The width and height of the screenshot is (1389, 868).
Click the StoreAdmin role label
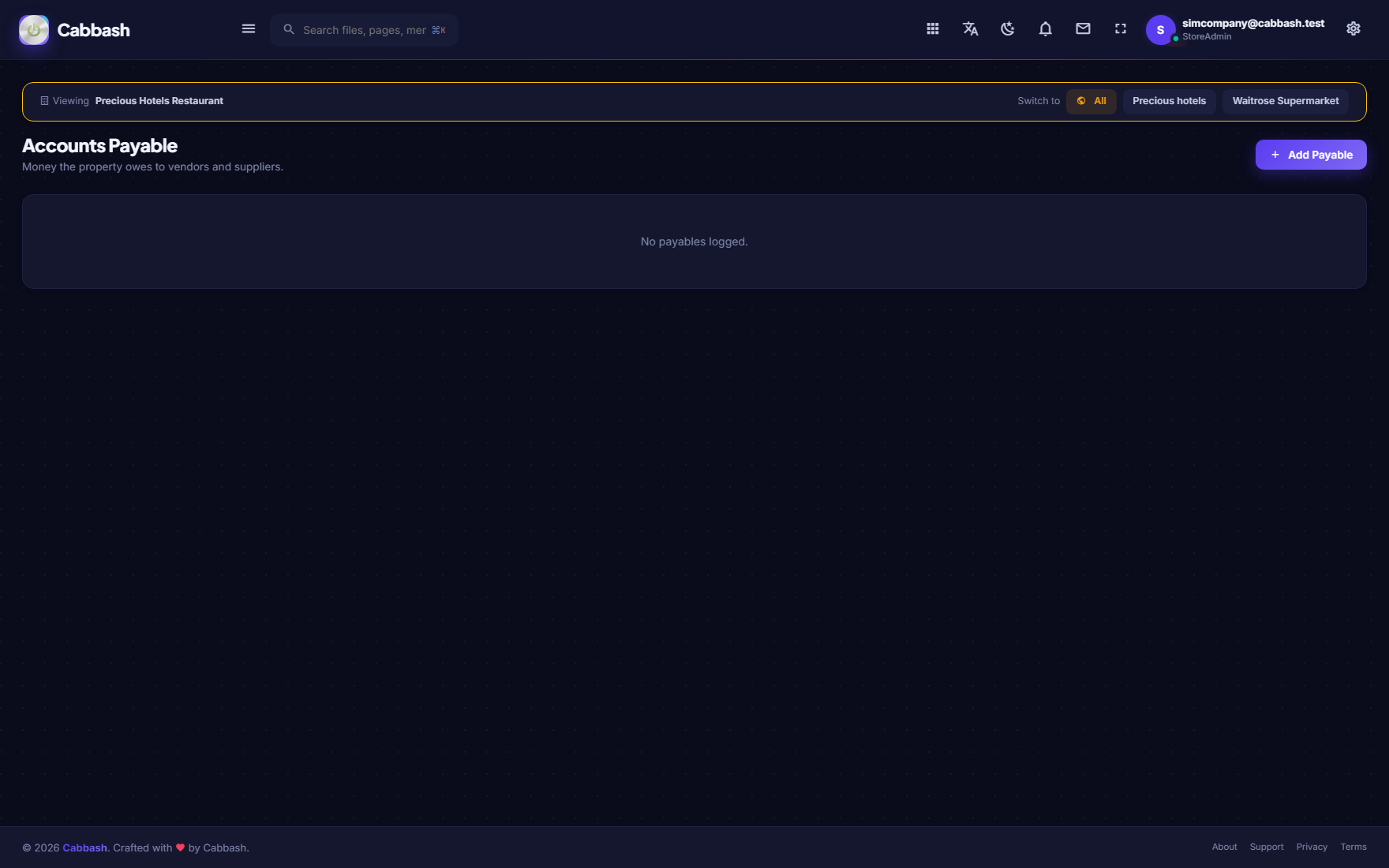point(1207,36)
